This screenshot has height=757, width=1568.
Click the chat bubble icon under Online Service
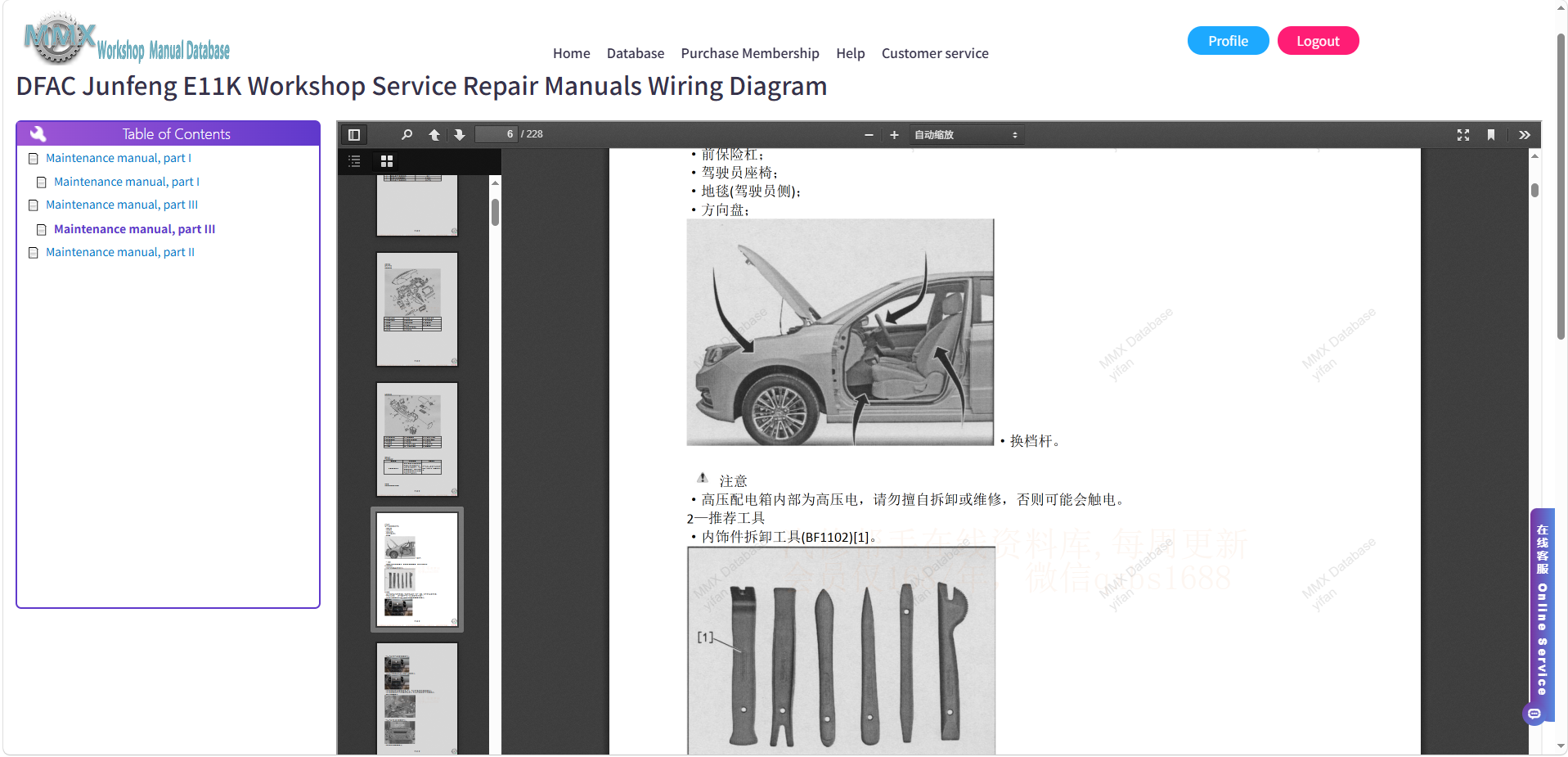pyautogui.click(x=1534, y=714)
